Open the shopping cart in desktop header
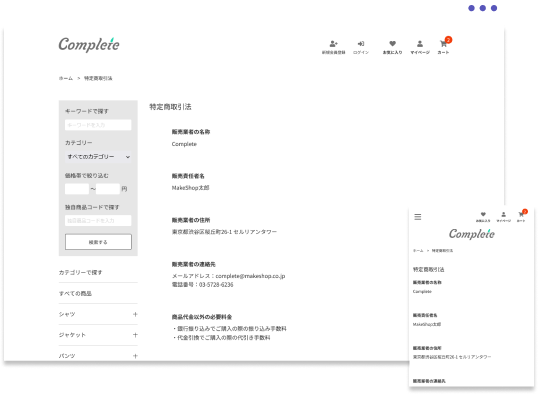The width and height of the screenshot is (538, 395). pos(444,44)
